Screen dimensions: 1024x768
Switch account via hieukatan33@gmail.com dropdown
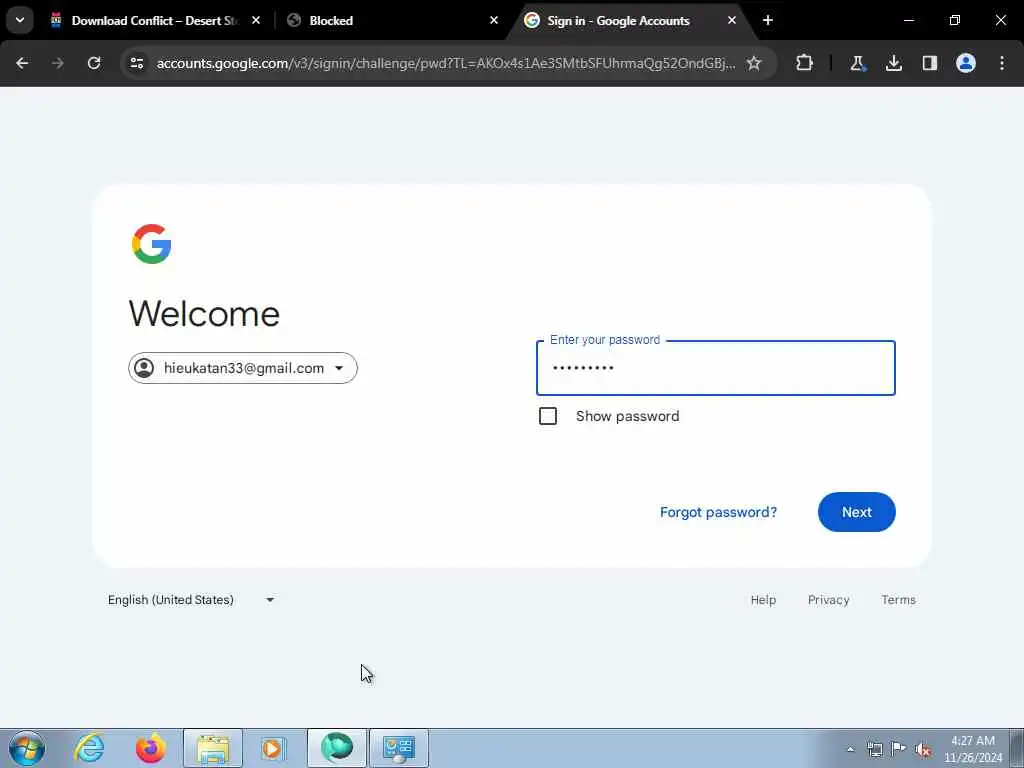point(243,368)
